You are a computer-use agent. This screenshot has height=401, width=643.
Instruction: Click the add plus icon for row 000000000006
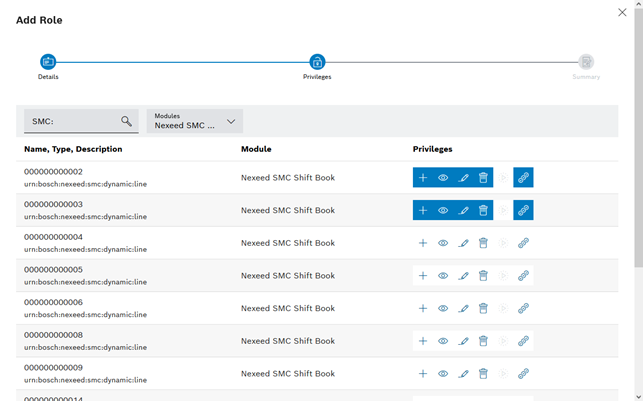click(x=423, y=308)
